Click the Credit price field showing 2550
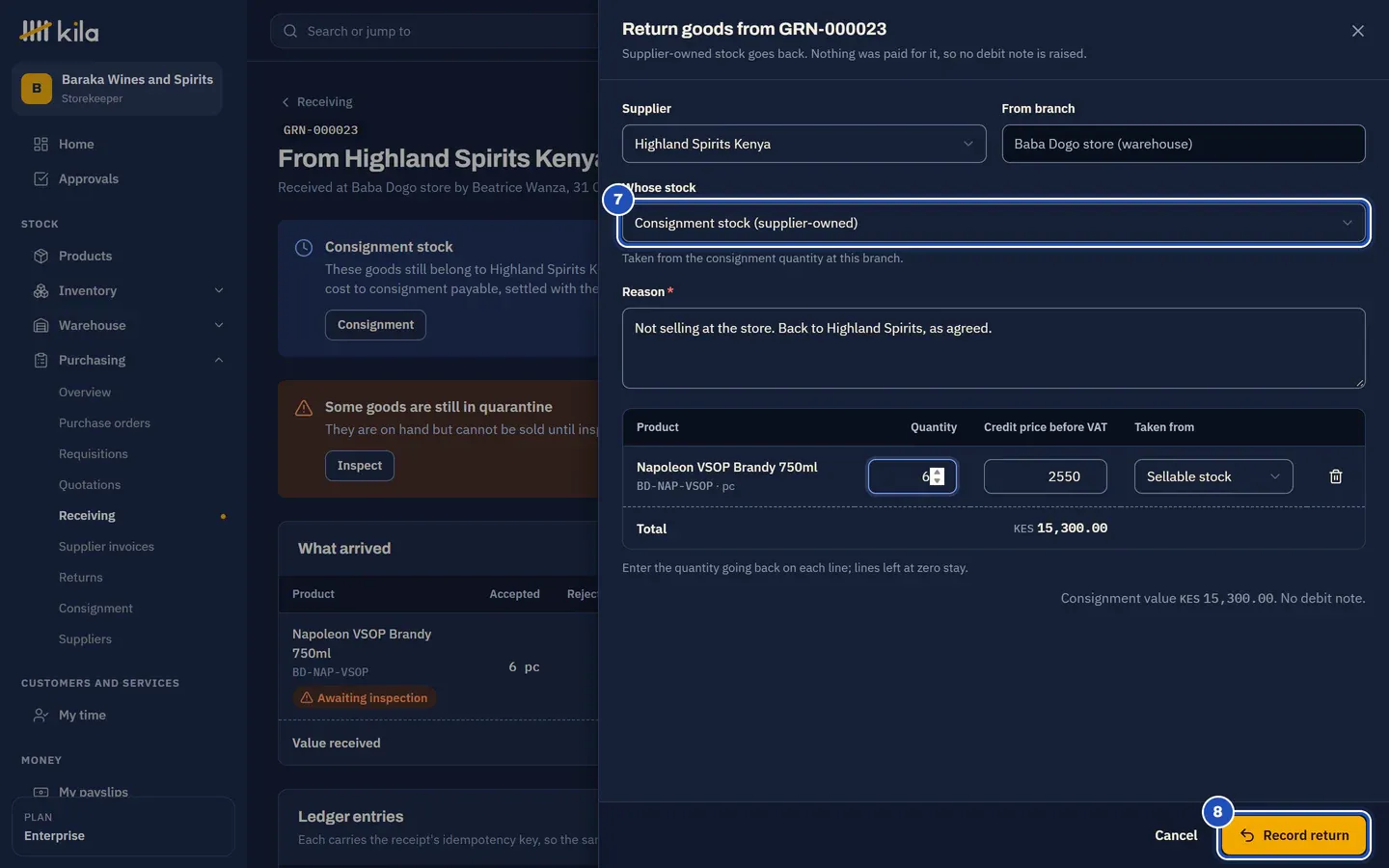This screenshot has width=1389, height=868. point(1046,476)
